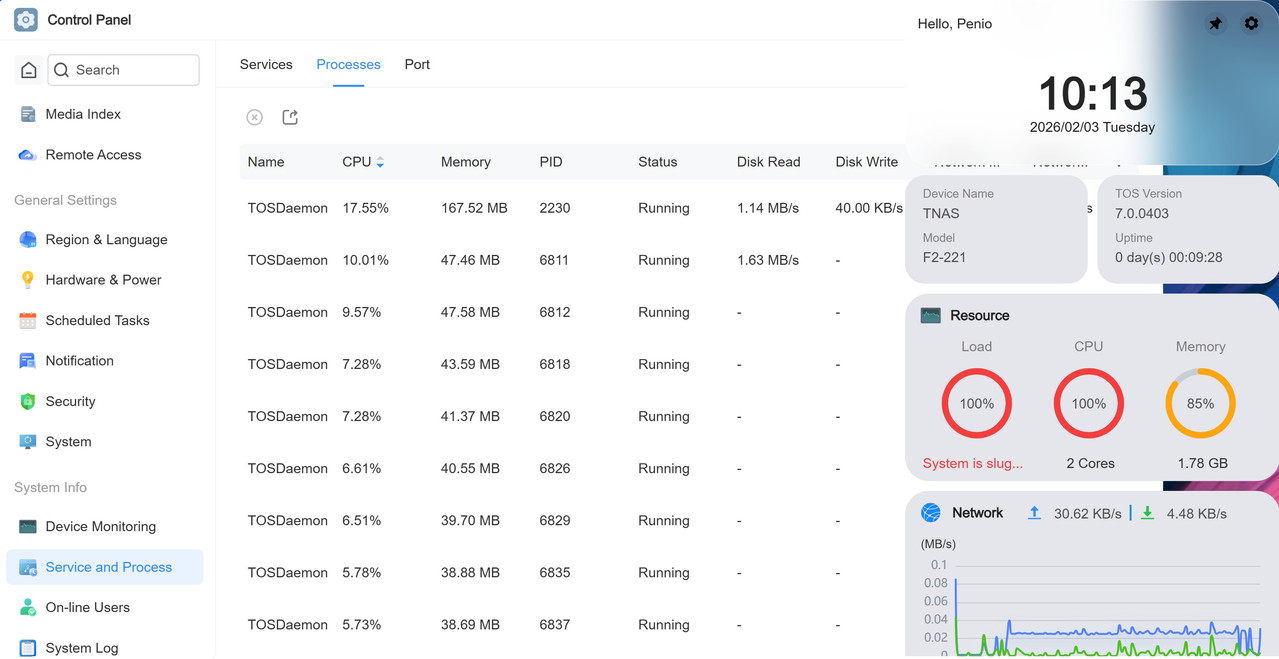Select the Processes tab
Image resolution: width=1279 pixels, height=659 pixels.
(x=348, y=64)
